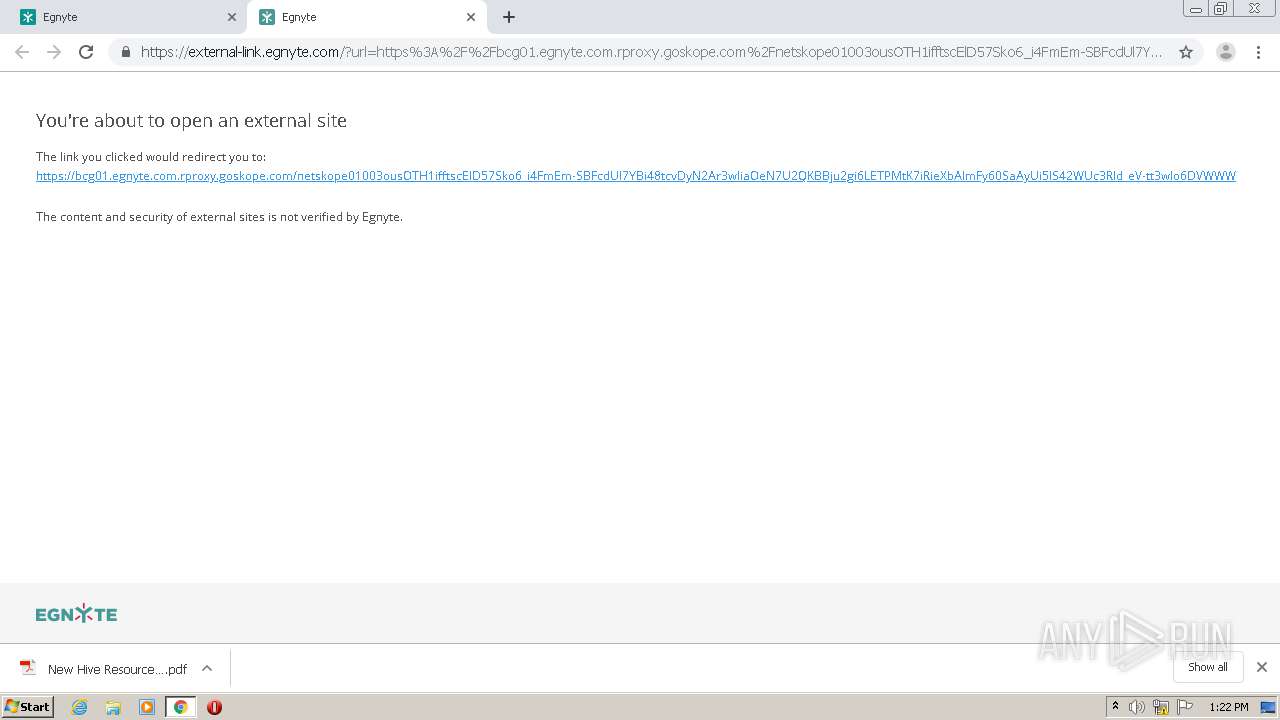This screenshot has width=1280, height=720.
Task: View site security lock information
Action: tap(126, 52)
